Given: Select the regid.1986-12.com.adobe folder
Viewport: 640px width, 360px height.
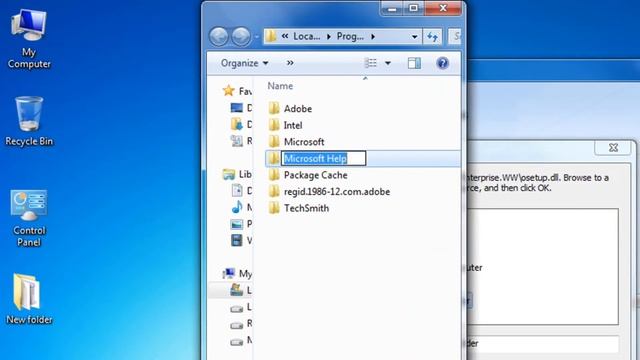Looking at the screenshot, I should pyautogui.click(x=336, y=191).
